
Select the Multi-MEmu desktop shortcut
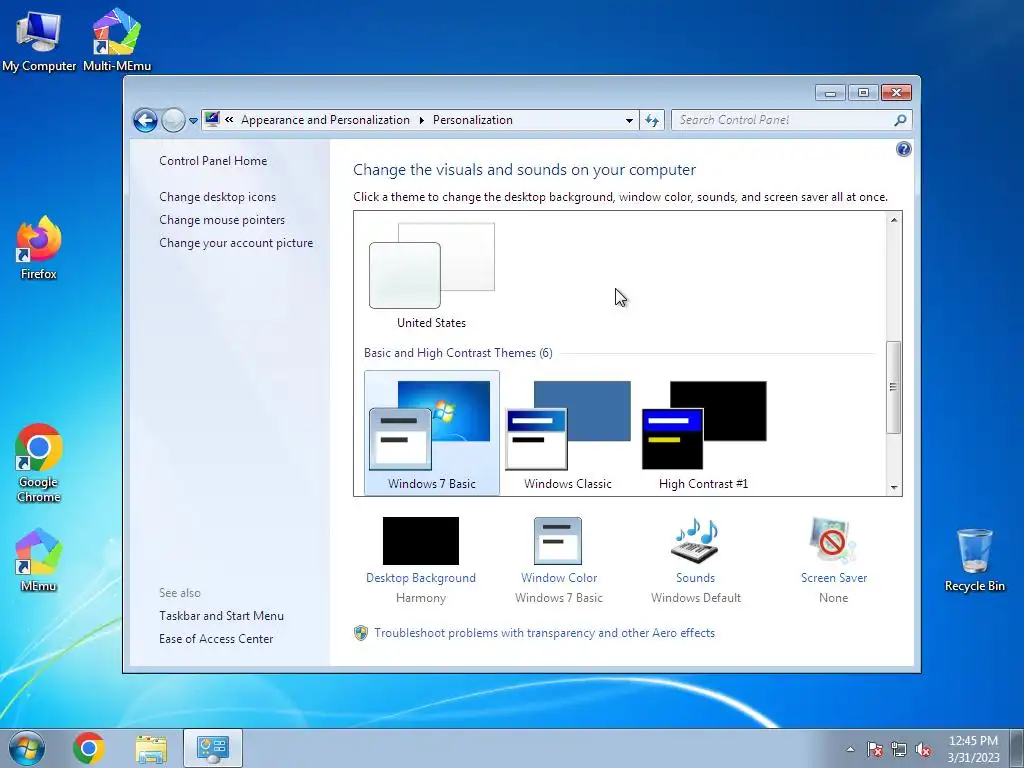pos(117,39)
